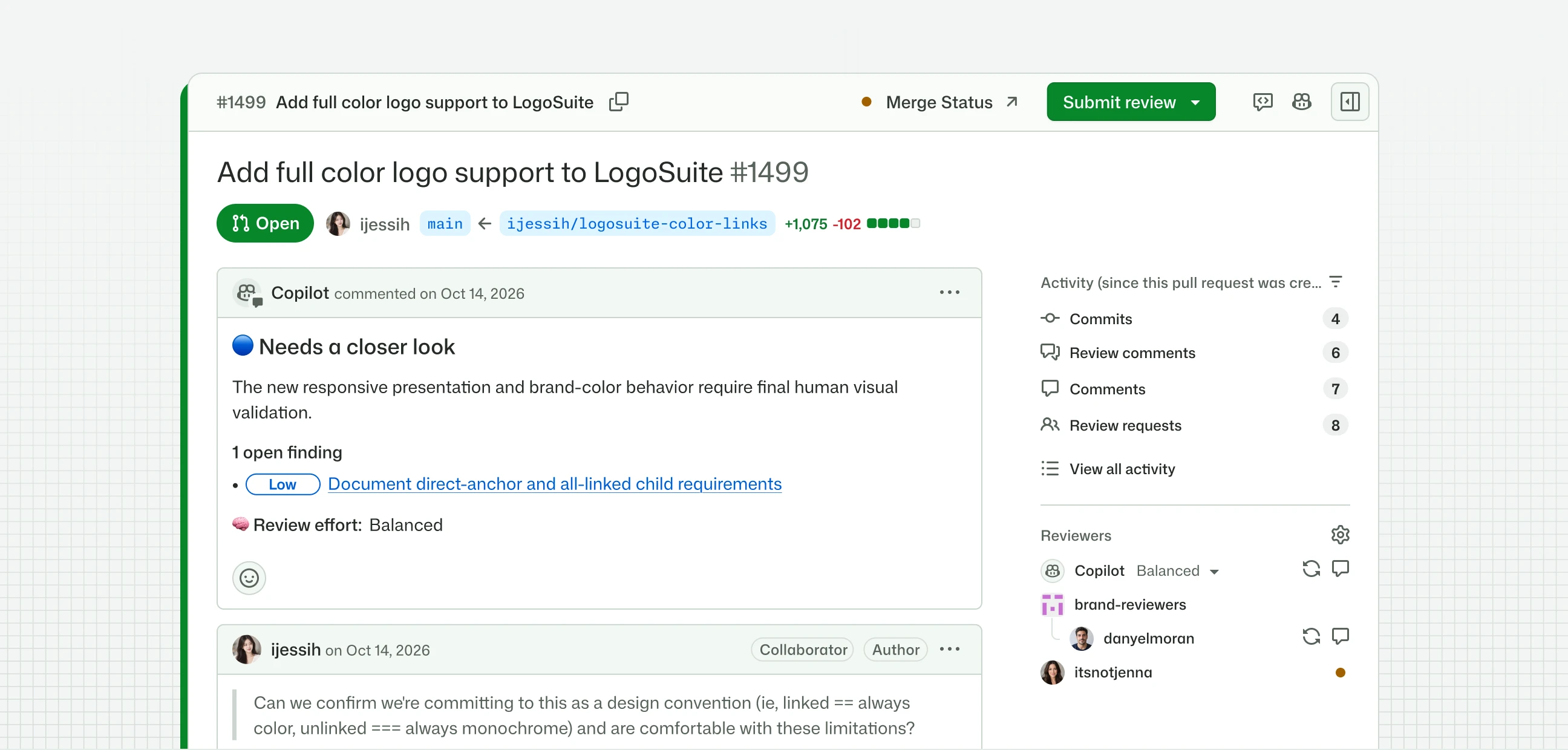Select Commits activity row
The height and width of the screenshot is (750, 1568).
tap(1194, 318)
